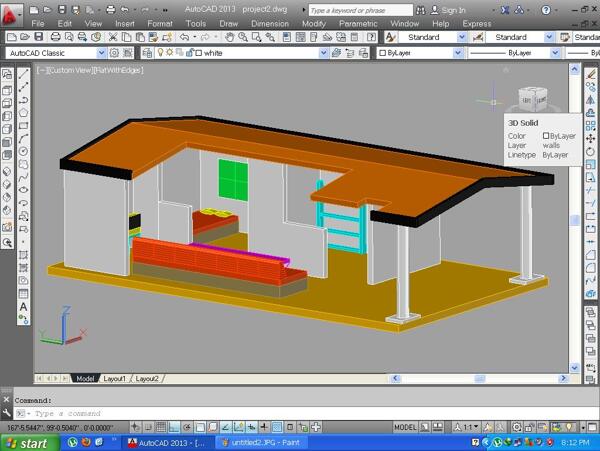Click the horizontal scrollbar thumb
The height and width of the screenshot is (451, 600).
coord(480,378)
